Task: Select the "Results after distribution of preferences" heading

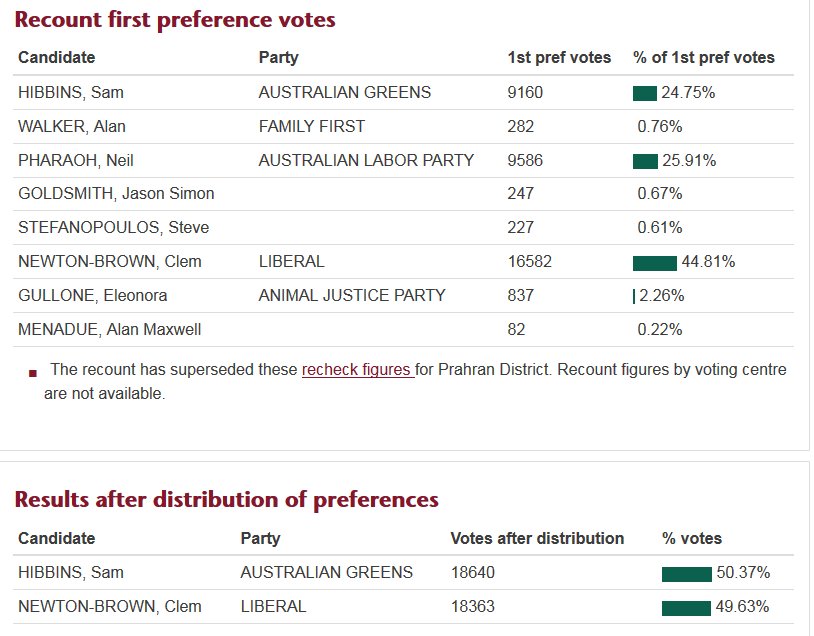Action: coord(226,499)
